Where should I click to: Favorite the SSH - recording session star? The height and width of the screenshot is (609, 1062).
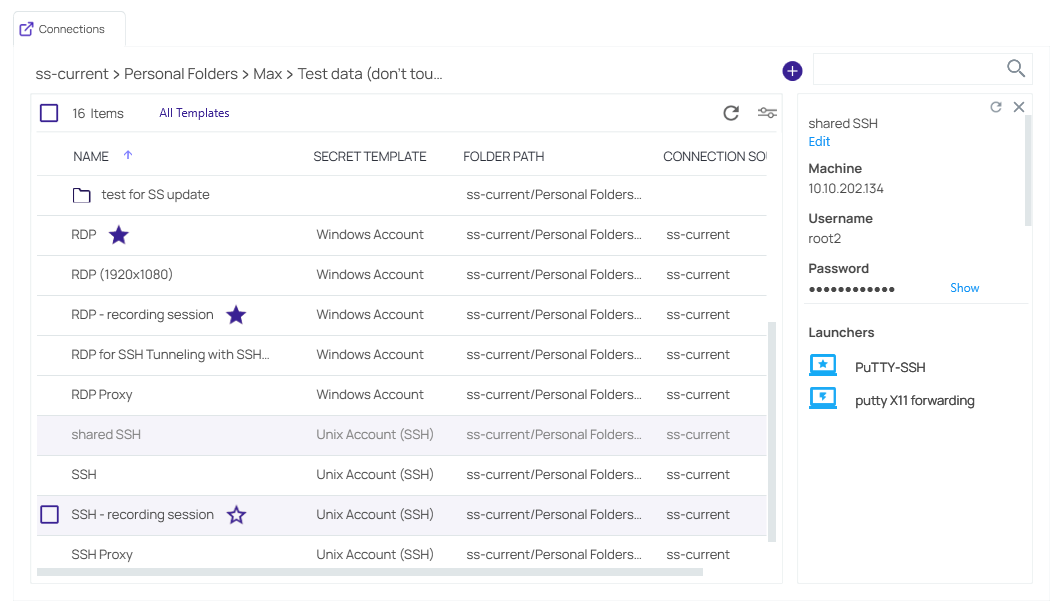point(236,515)
